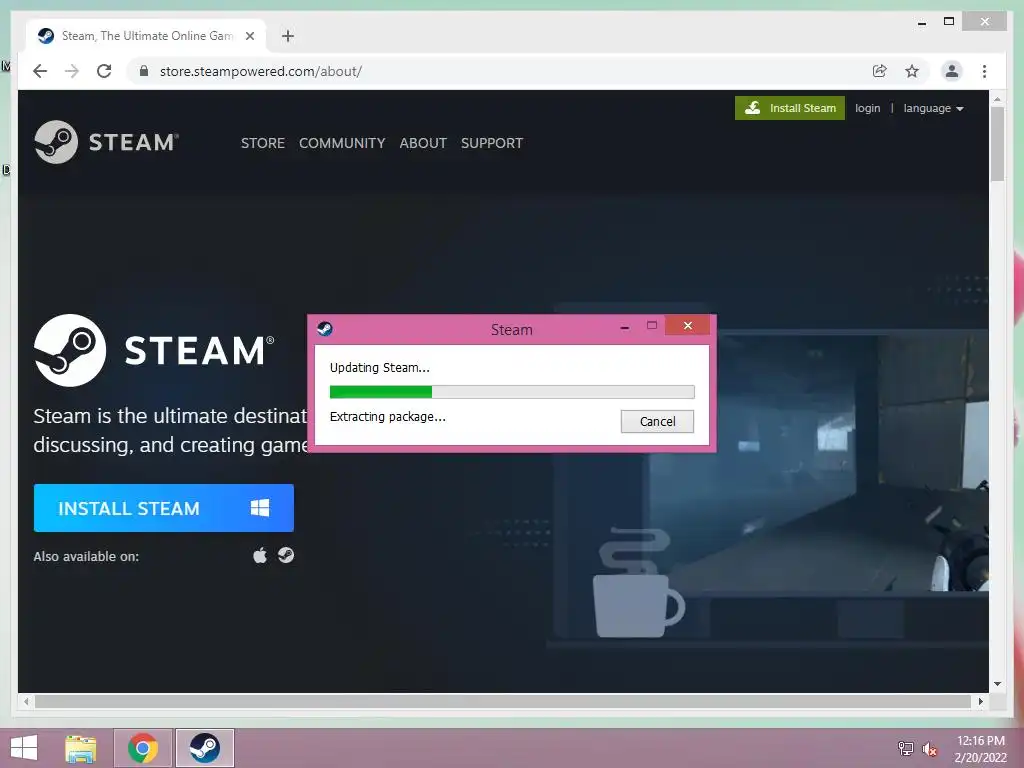Click the share page icon in address bar
The width and height of the screenshot is (1024, 768).
pos(880,71)
